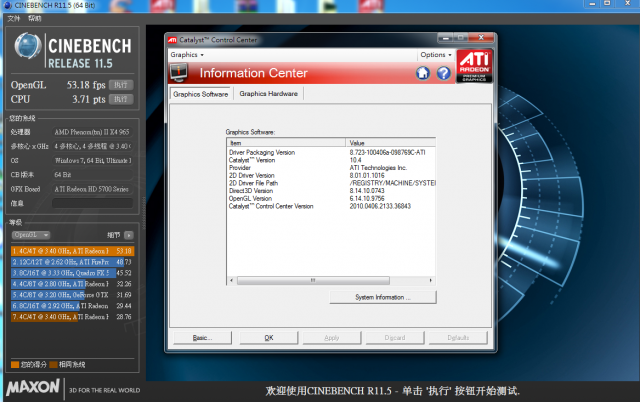640x402 pixels.
Task: Select the Direct3D Version row
Action: pyautogui.click(x=331, y=191)
